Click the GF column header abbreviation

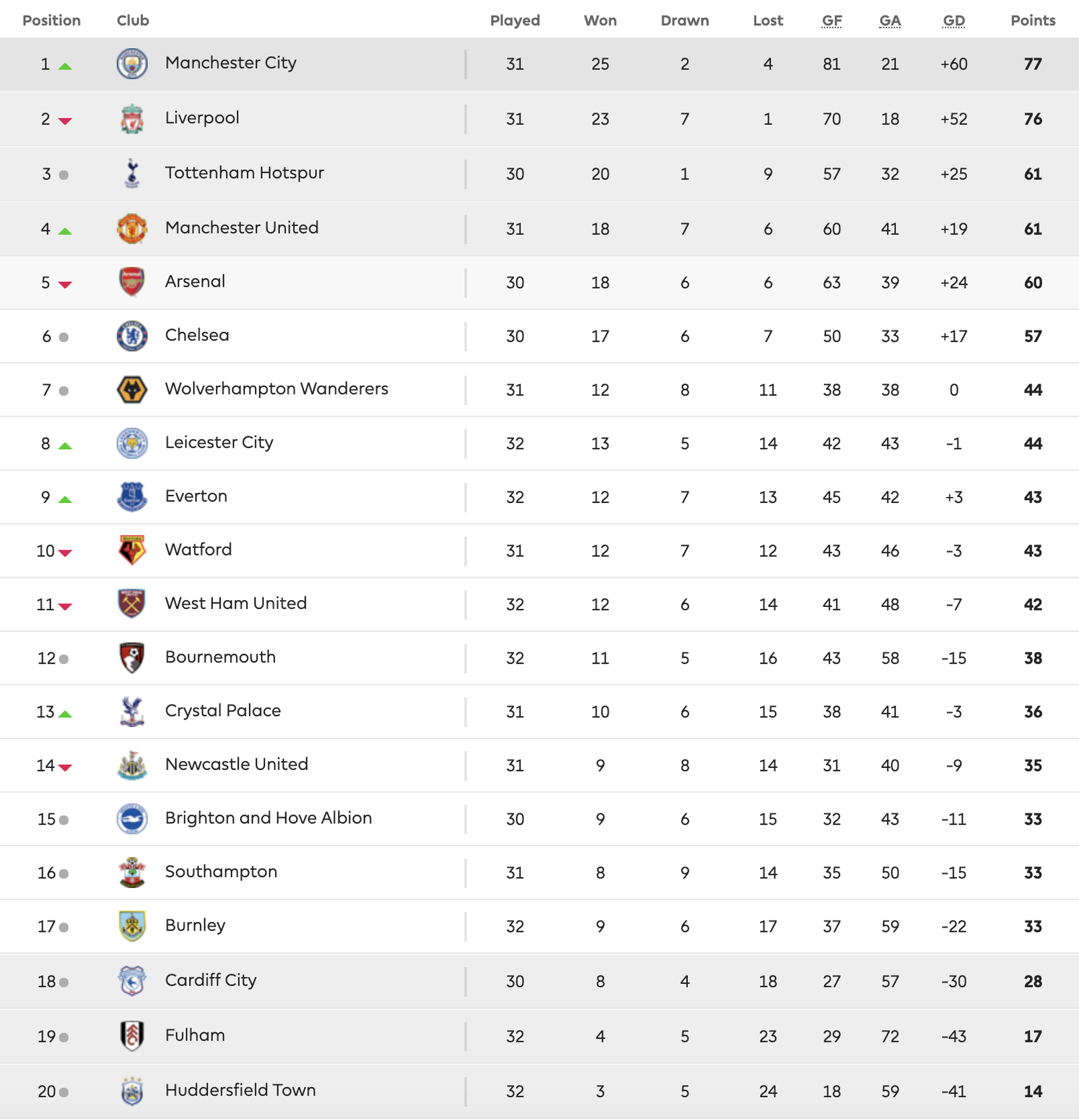pyautogui.click(x=832, y=21)
